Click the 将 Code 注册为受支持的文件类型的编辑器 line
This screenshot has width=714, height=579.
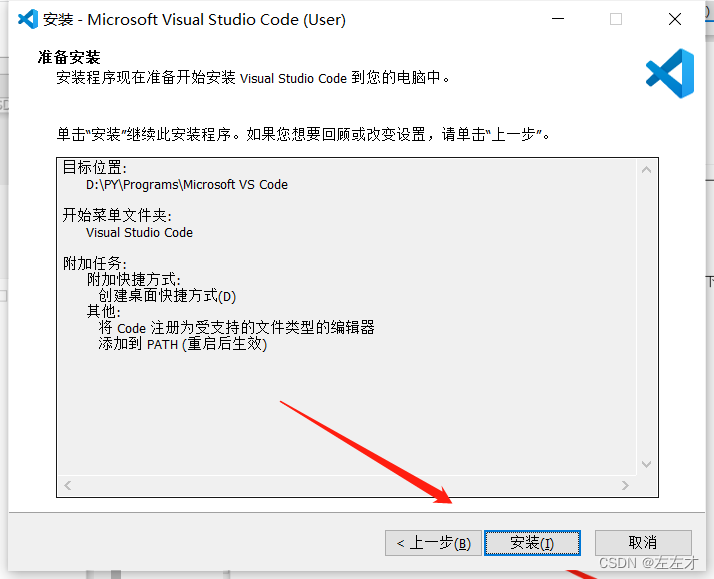tap(236, 327)
